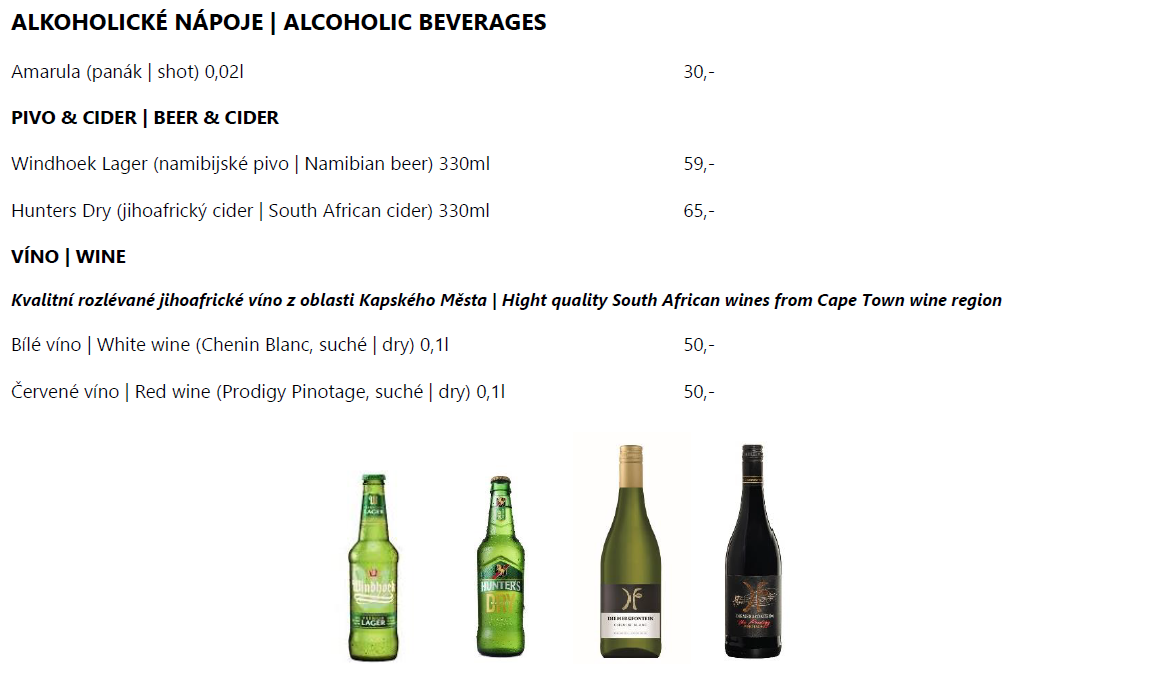This screenshot has width=1157, height=693.
Task: Click the Hunters Dry price 65,-
Action: coord(699,210)
